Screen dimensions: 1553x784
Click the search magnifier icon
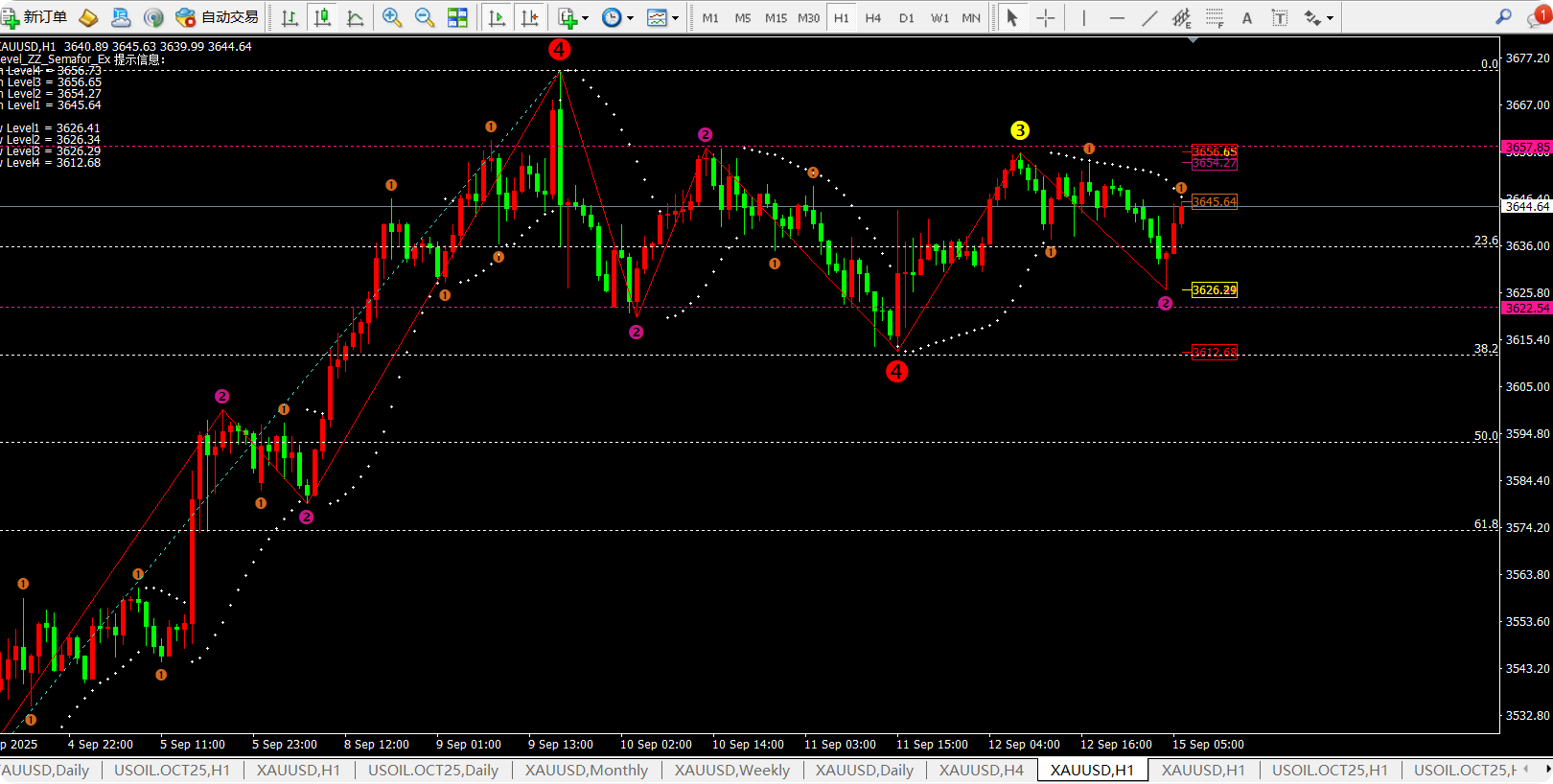pyautogui.click(x=1503, y=17)
